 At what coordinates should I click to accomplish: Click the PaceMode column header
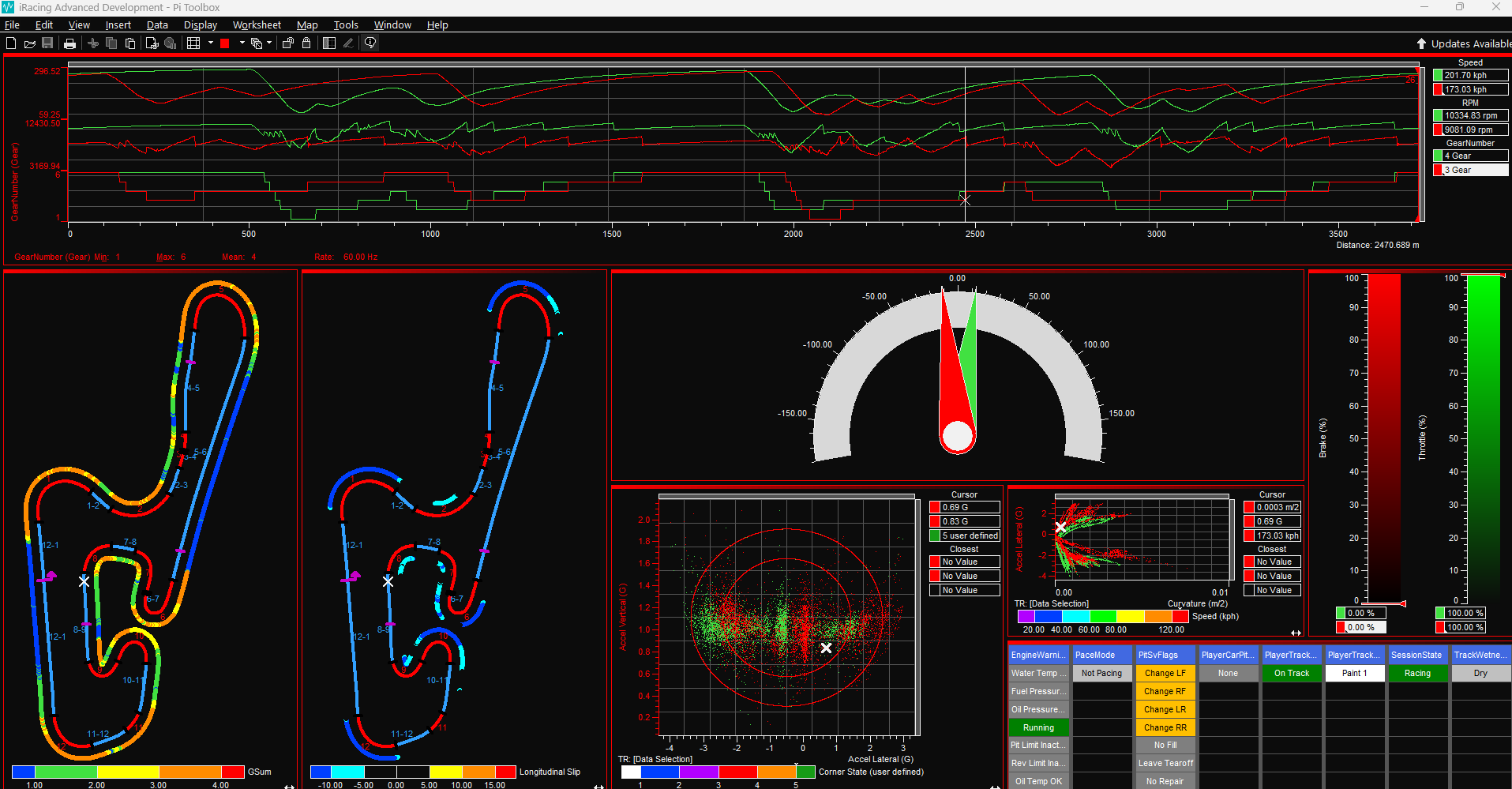(x=1102, y=655)
